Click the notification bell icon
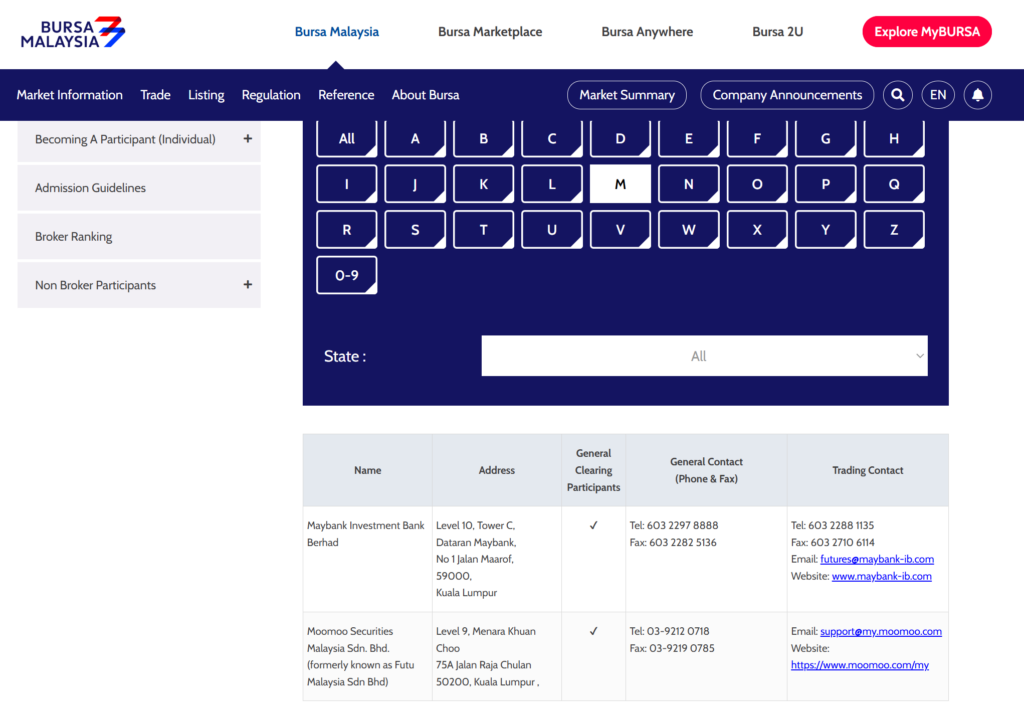This screenshot has height=708, width=1024. (978, 95)
